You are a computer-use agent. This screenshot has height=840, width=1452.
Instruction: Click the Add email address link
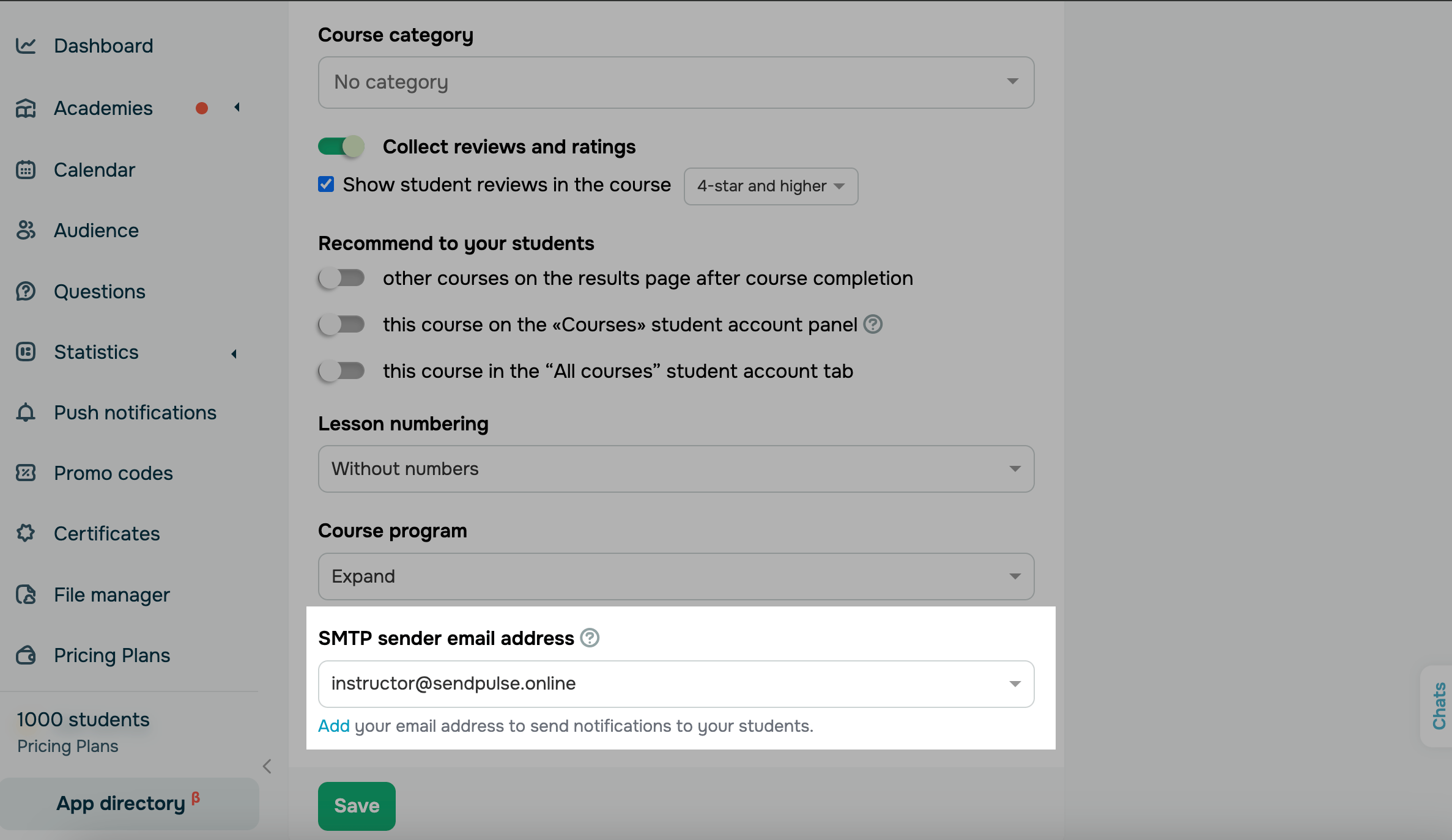tap(333, 726)
